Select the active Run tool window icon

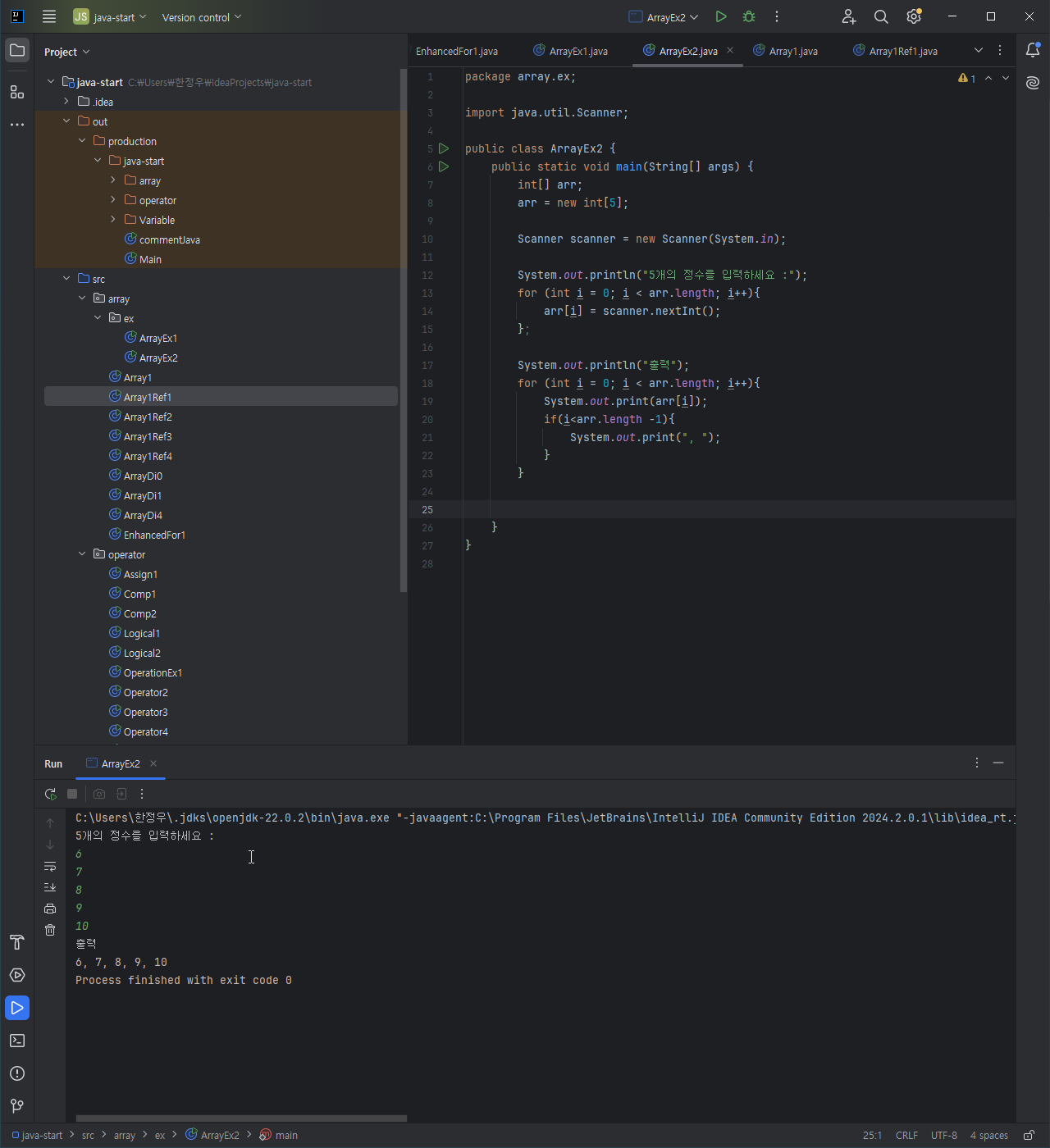tap(17, 1008)
